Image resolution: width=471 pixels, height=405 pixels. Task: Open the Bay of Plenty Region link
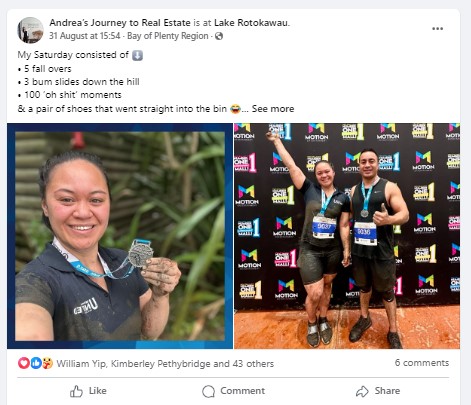pos(168,36)
